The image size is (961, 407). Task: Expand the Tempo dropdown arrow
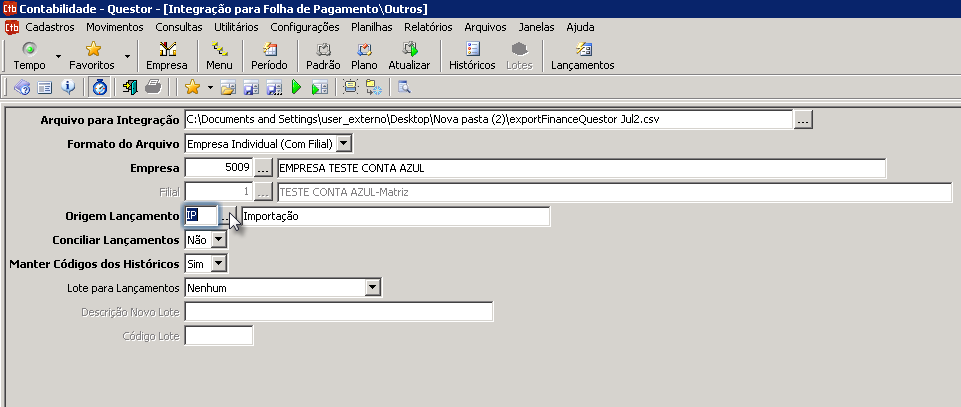coord(58,56)
